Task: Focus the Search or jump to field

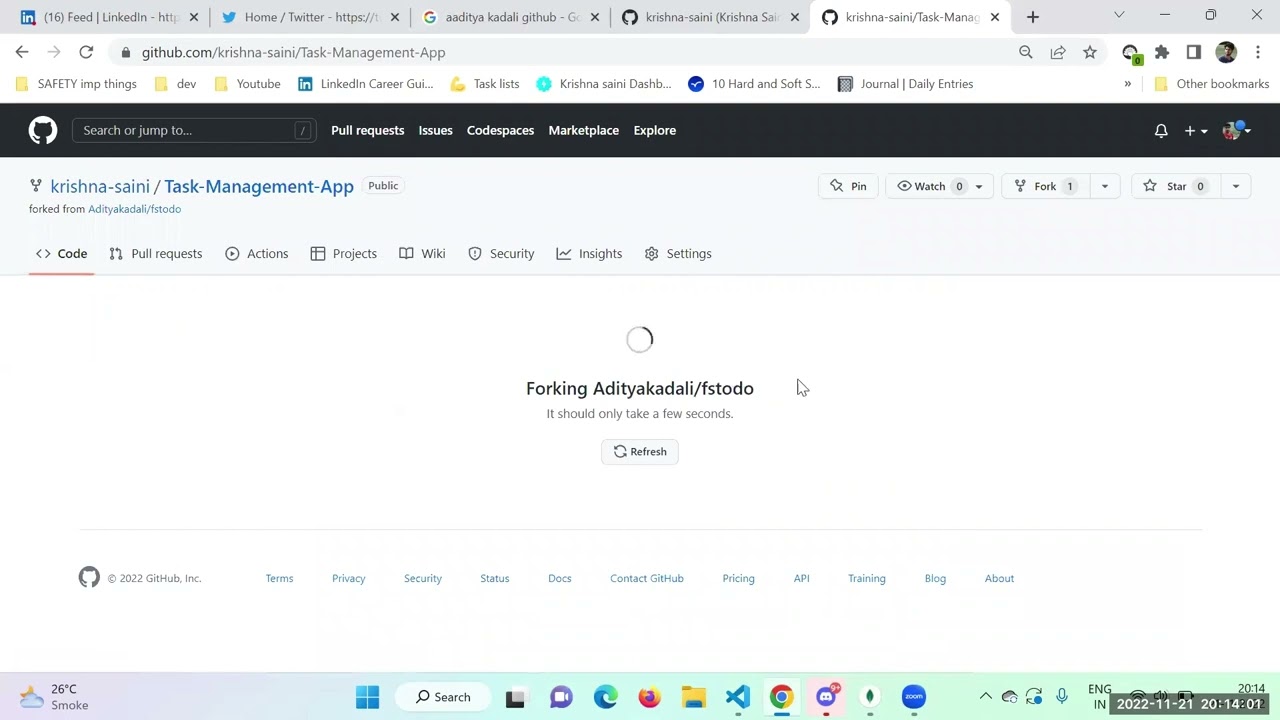Action: point(195,130)
